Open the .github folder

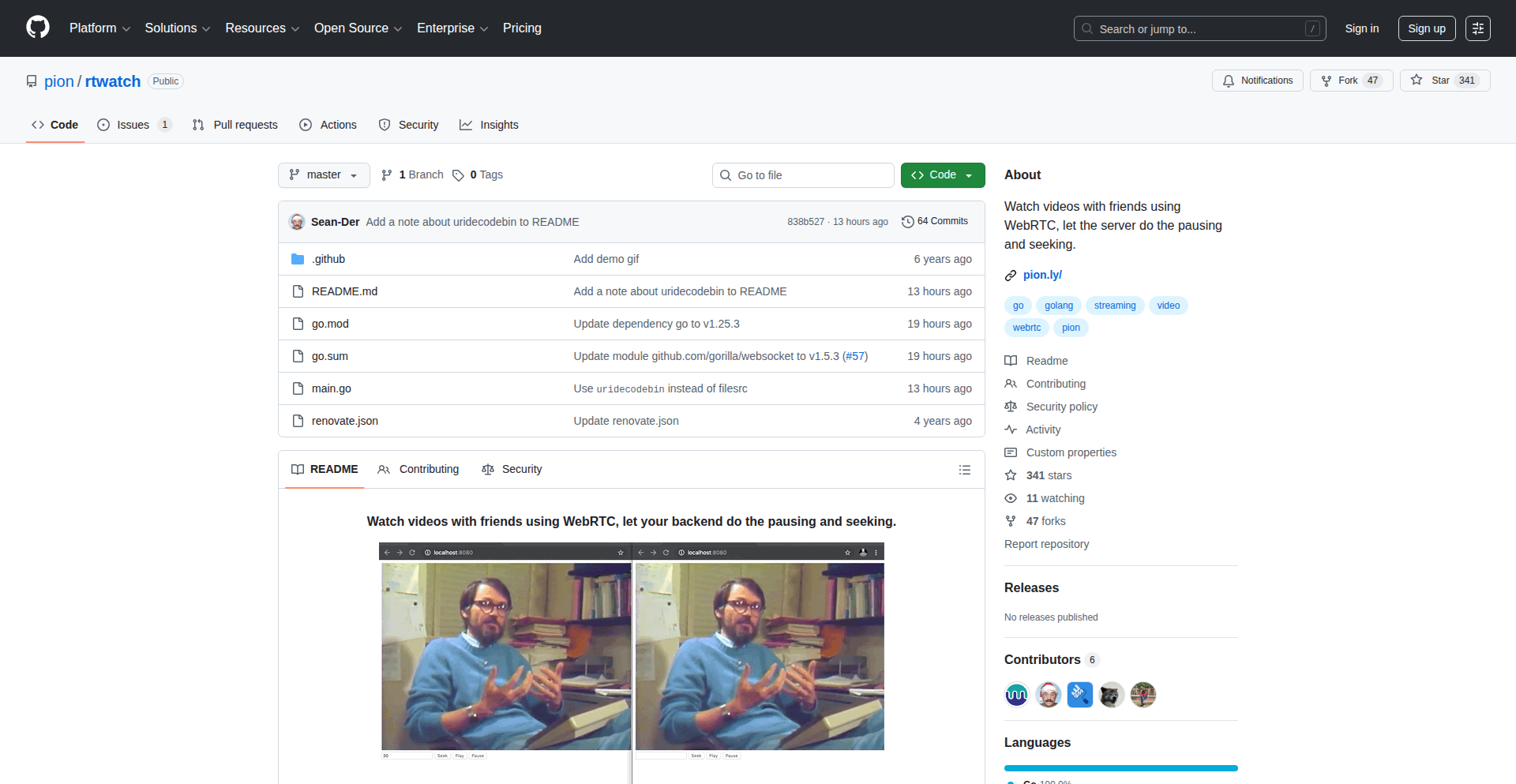[328, 258]
